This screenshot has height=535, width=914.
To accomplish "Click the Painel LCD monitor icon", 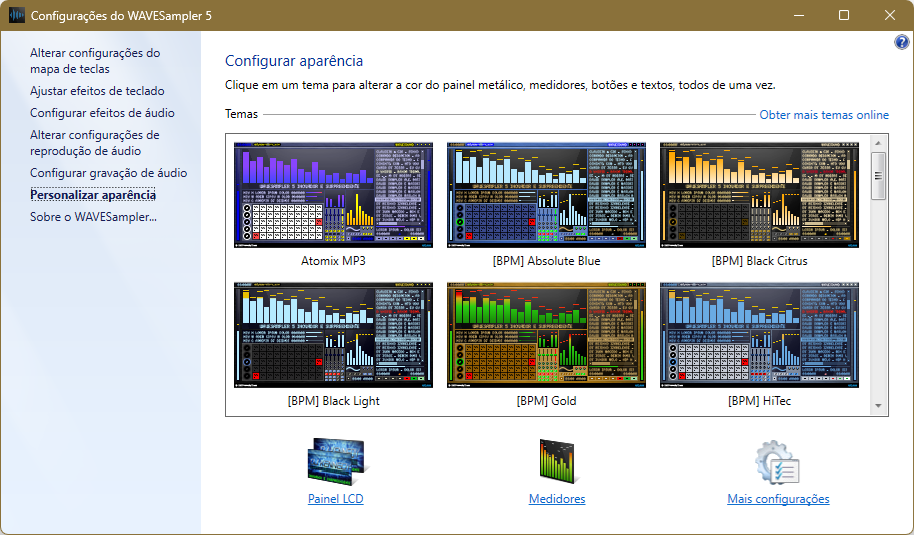I will click(336, 462).
